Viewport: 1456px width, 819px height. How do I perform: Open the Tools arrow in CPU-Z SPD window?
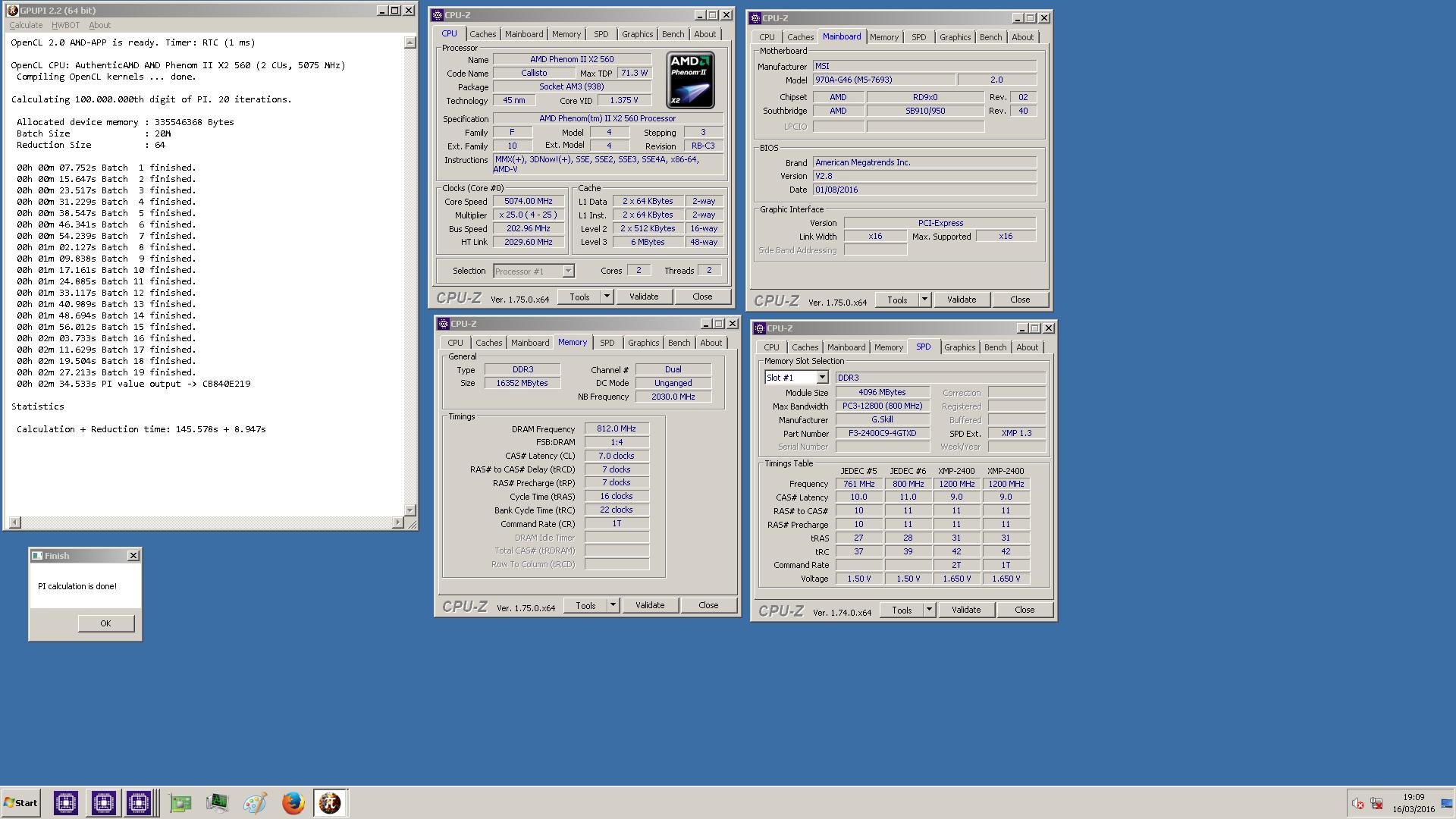(x=929, y=610)
